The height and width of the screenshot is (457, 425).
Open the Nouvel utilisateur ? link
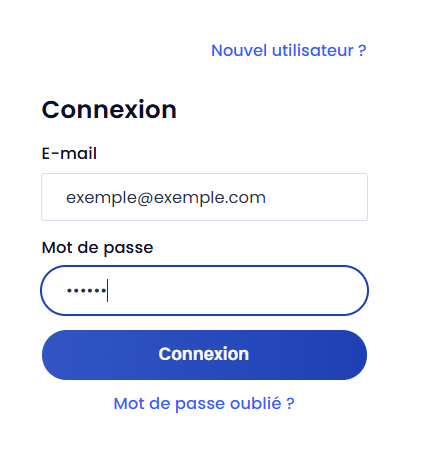[x=289, y=51]
